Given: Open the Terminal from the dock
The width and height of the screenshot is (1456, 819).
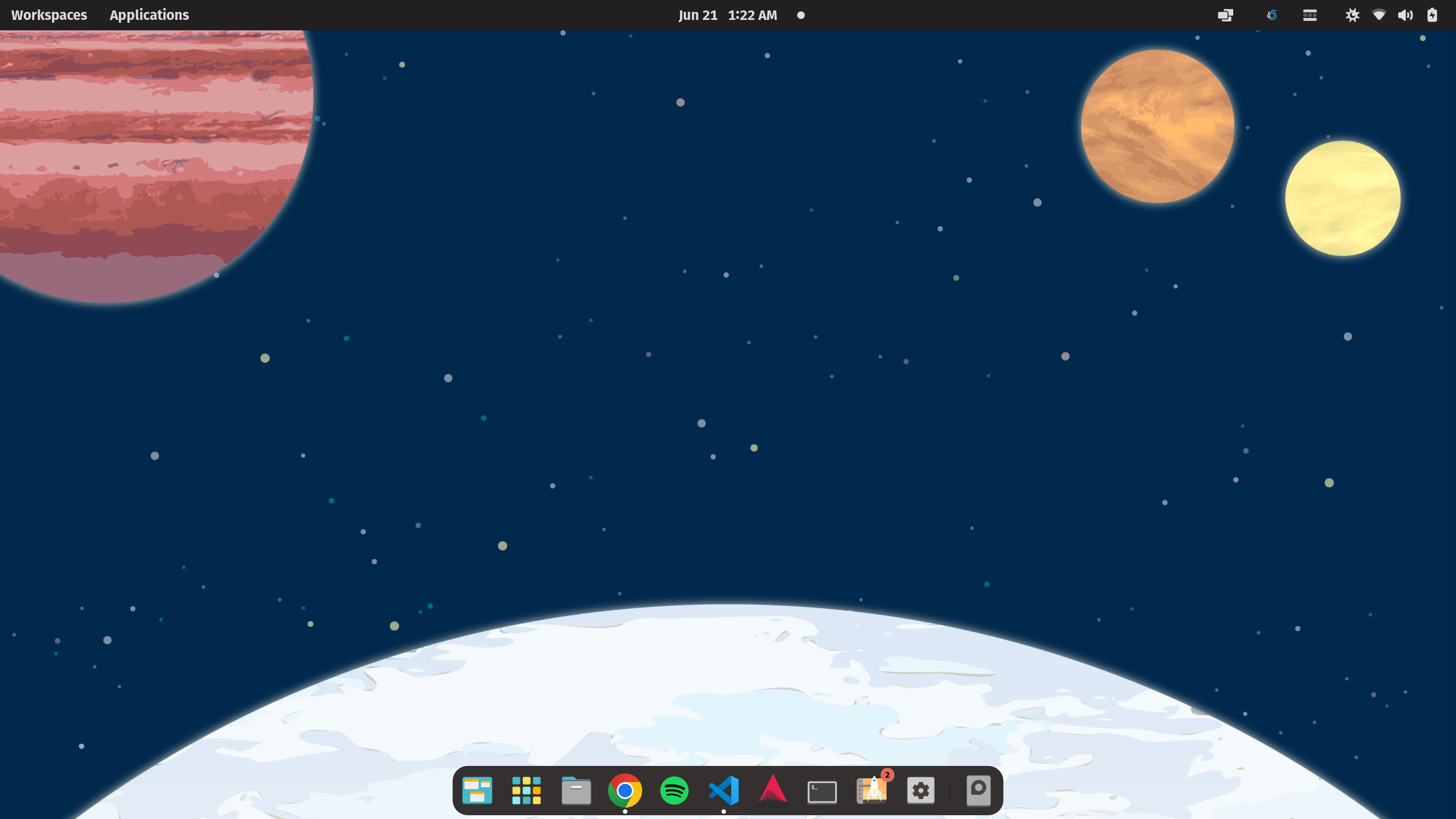Looking at the screenshot, I should 822,792.
